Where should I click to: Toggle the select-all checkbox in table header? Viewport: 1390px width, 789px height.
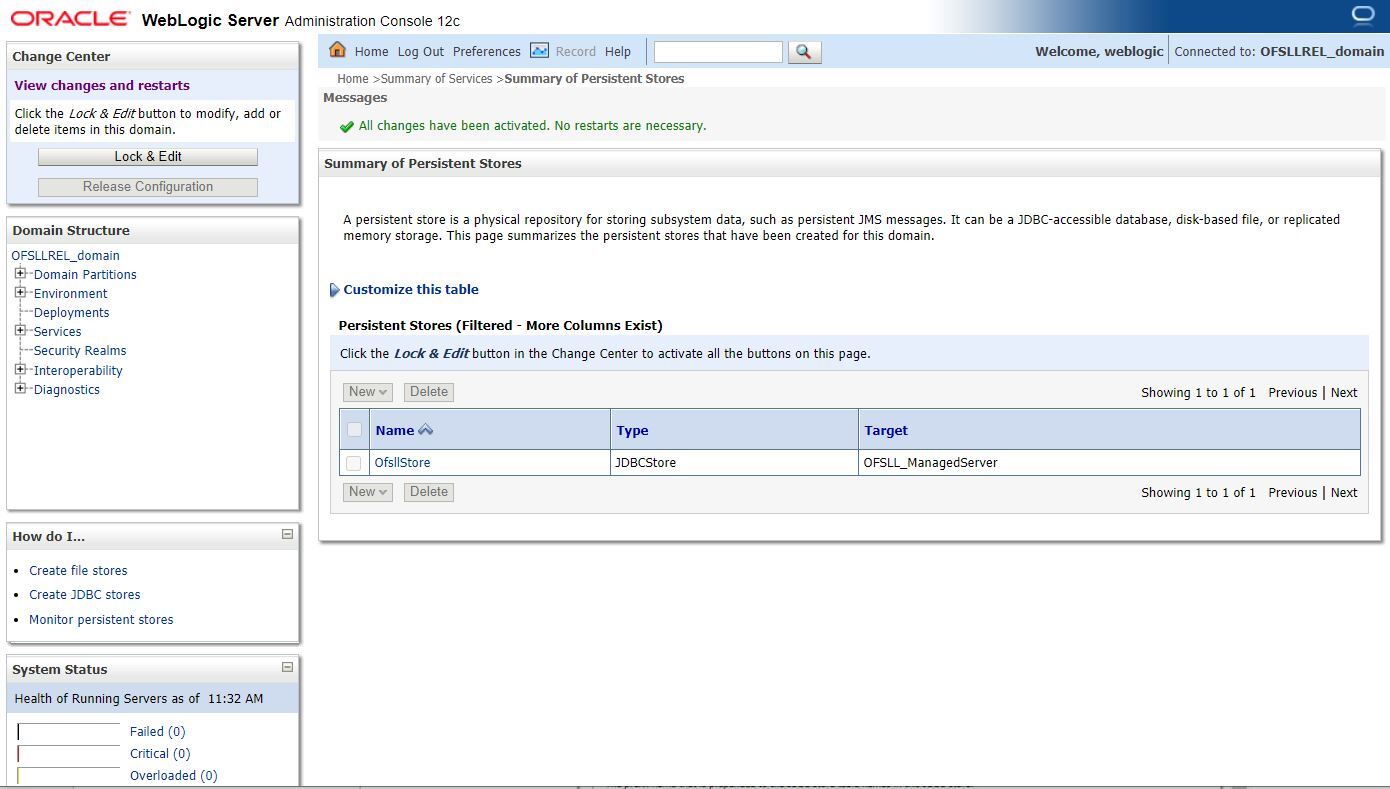(354, 430)
